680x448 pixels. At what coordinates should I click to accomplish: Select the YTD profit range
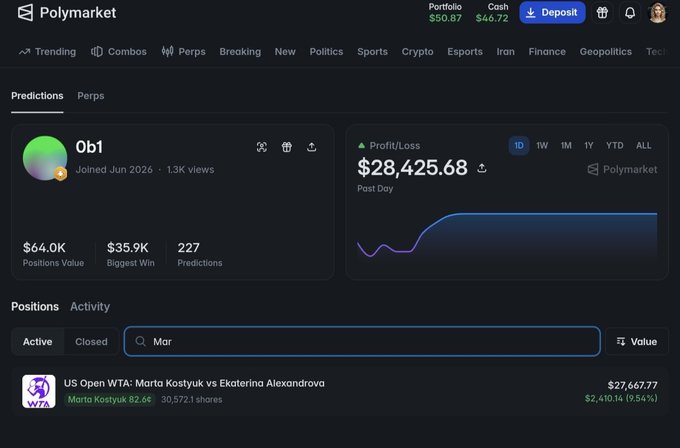pos(615,146)
